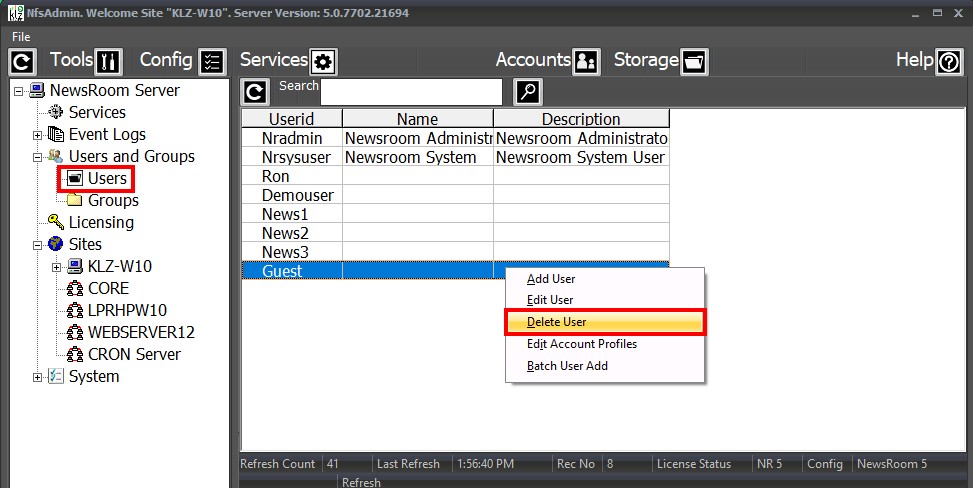Choose Edit User from context menu
973x488 pixels.
point(605,300)
